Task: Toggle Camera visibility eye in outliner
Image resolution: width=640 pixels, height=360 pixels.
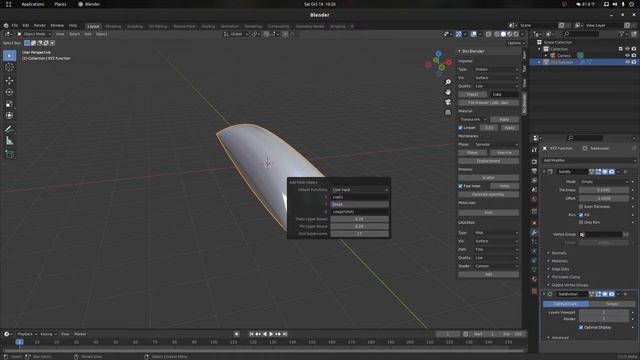Action: pos(627,56)
